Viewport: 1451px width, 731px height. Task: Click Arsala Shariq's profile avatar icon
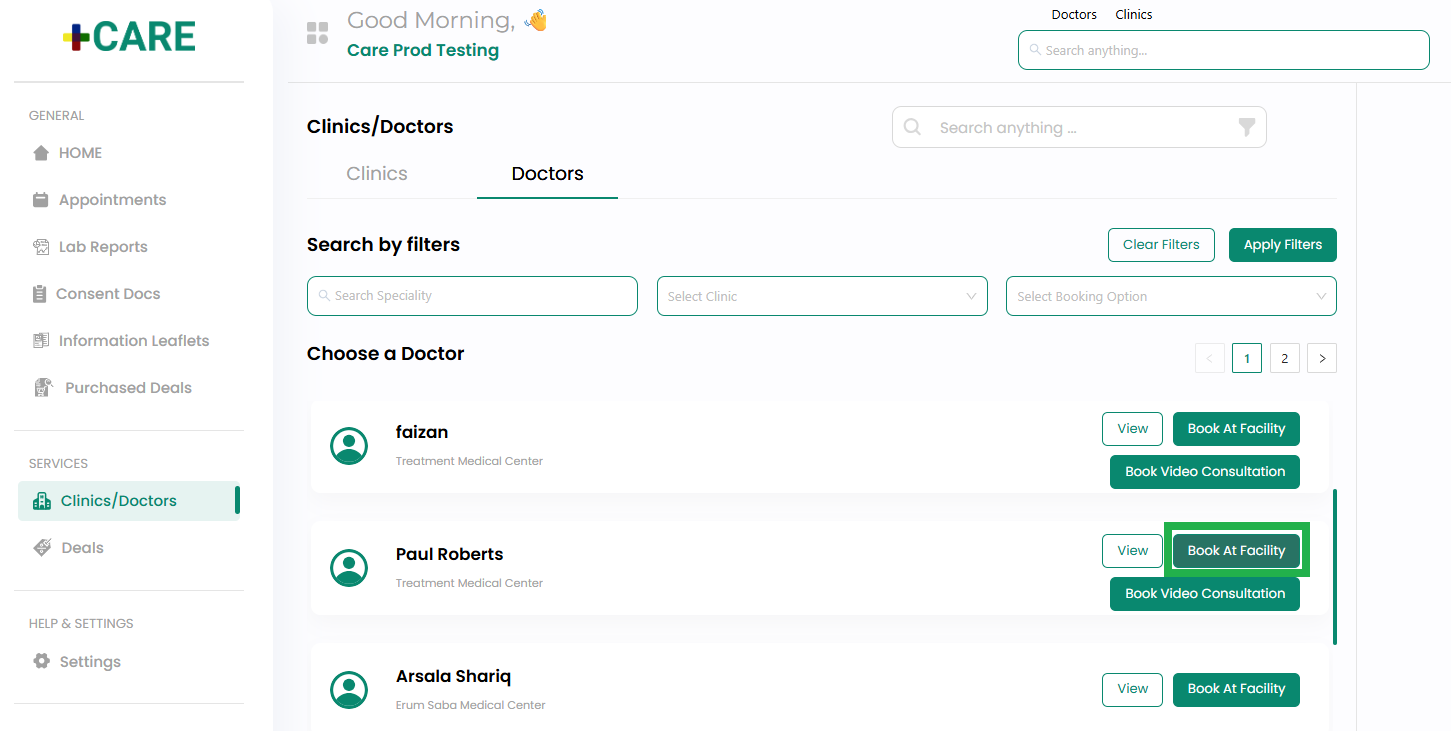[349, 690]
